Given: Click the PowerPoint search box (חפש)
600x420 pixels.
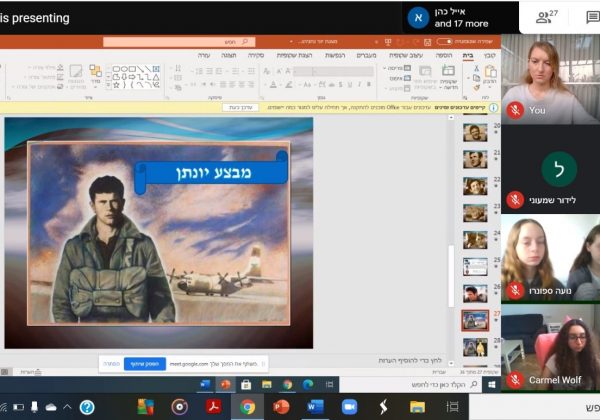Looking at the screenshot, I should tap(179, 42).
